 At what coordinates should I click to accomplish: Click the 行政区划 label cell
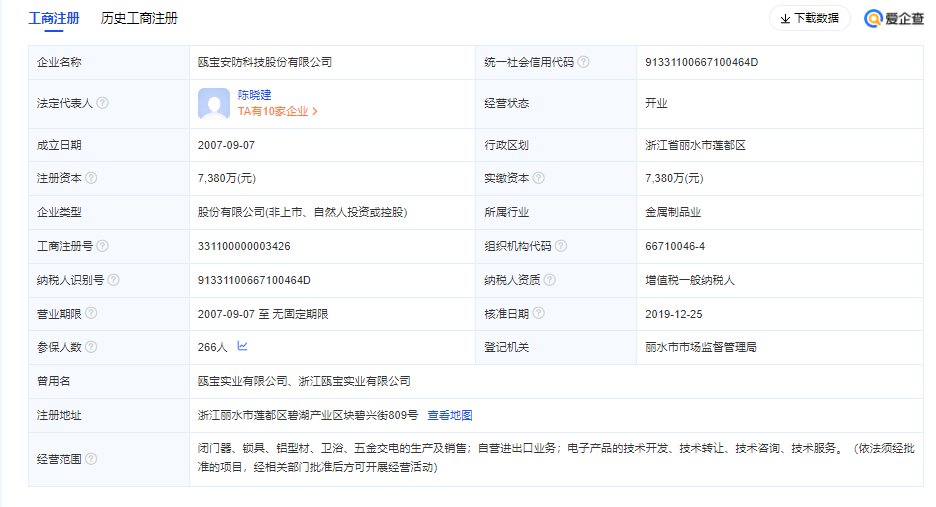(x=556, y=145)
